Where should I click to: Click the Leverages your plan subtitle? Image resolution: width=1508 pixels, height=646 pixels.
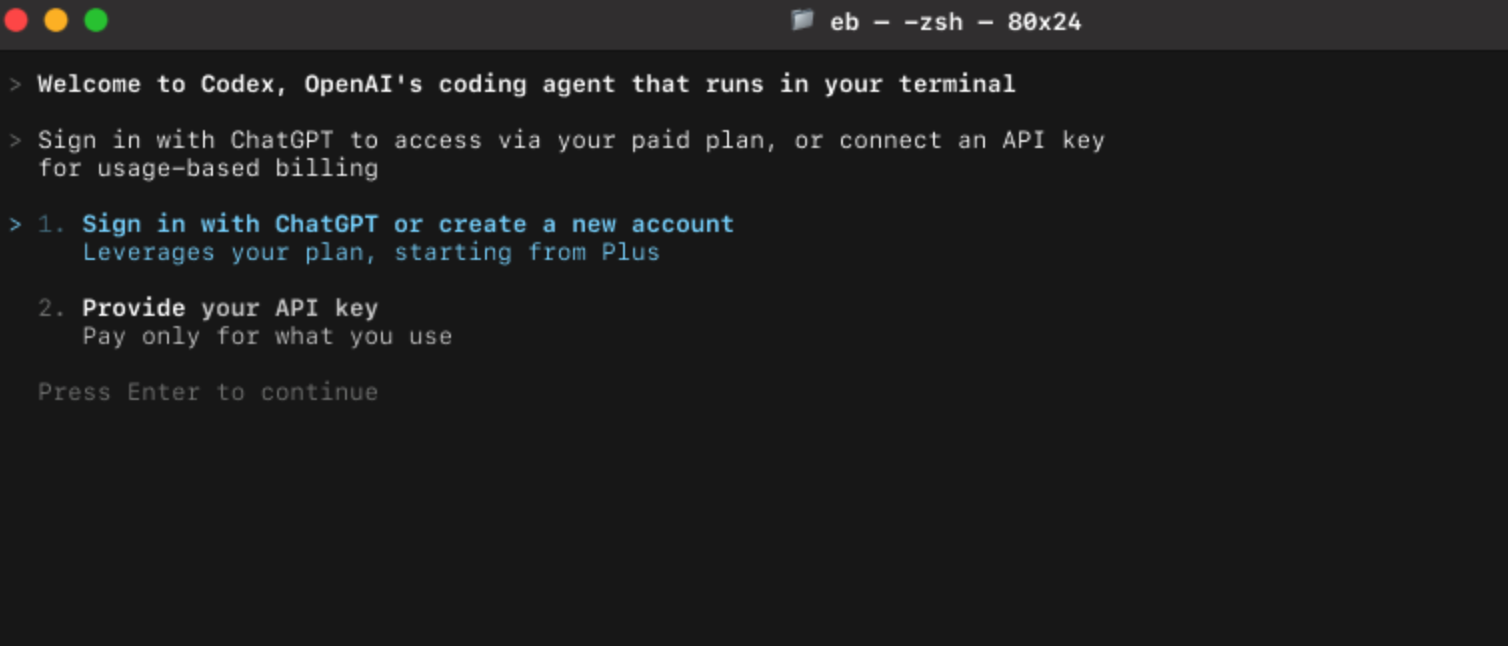372,252
